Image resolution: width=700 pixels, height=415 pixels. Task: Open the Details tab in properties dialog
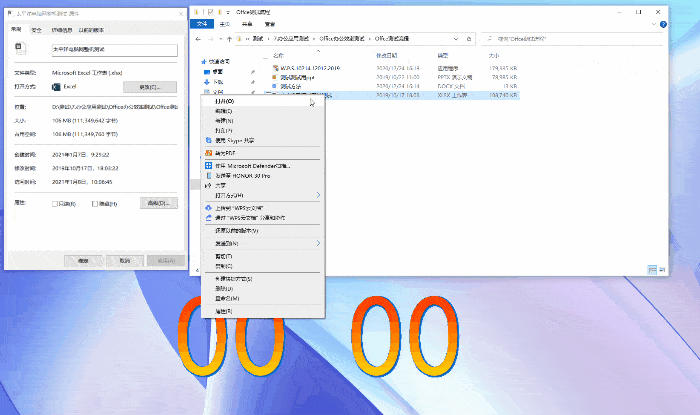[62, 30]
